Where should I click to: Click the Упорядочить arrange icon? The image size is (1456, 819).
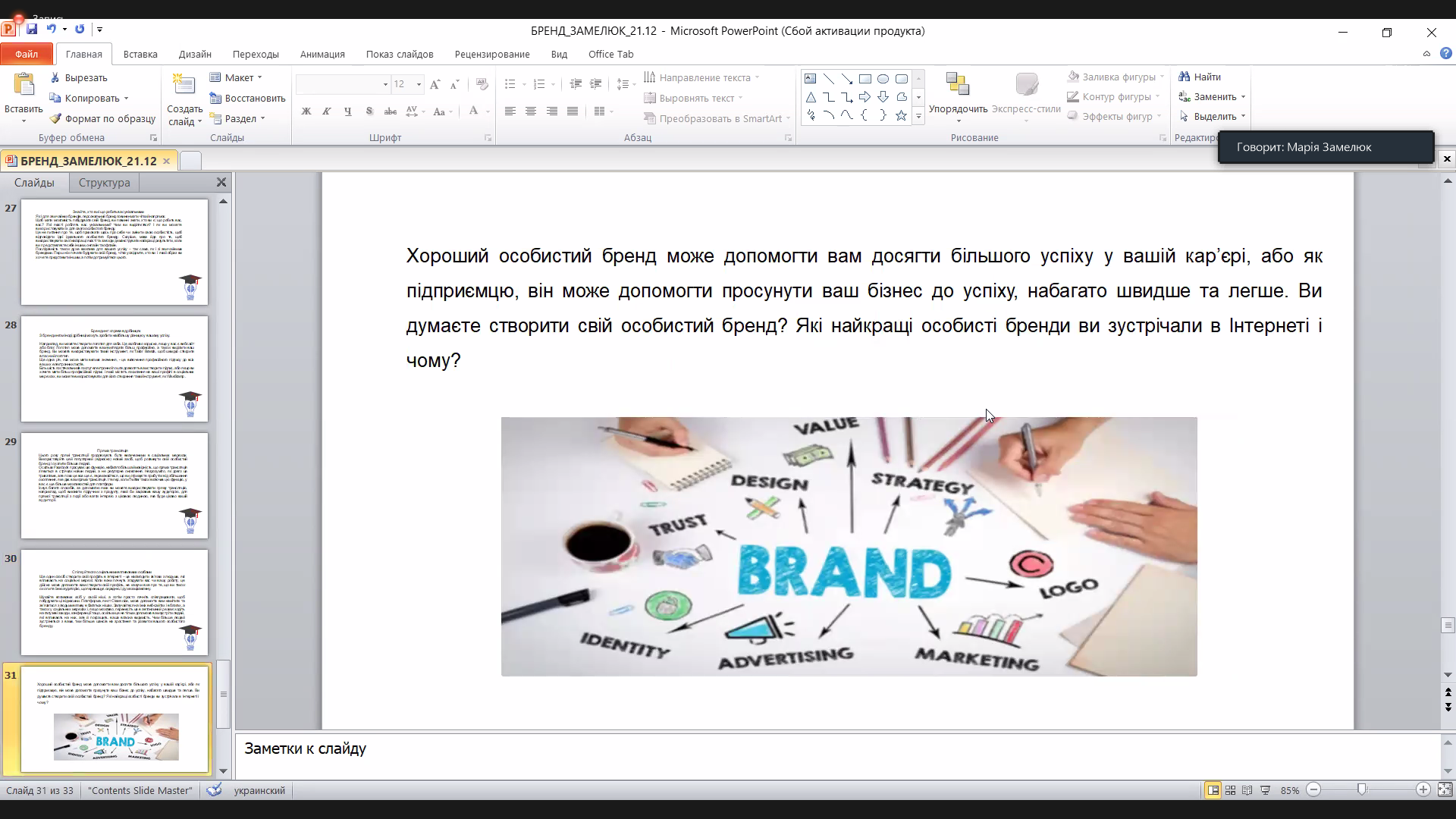point(958,84)
